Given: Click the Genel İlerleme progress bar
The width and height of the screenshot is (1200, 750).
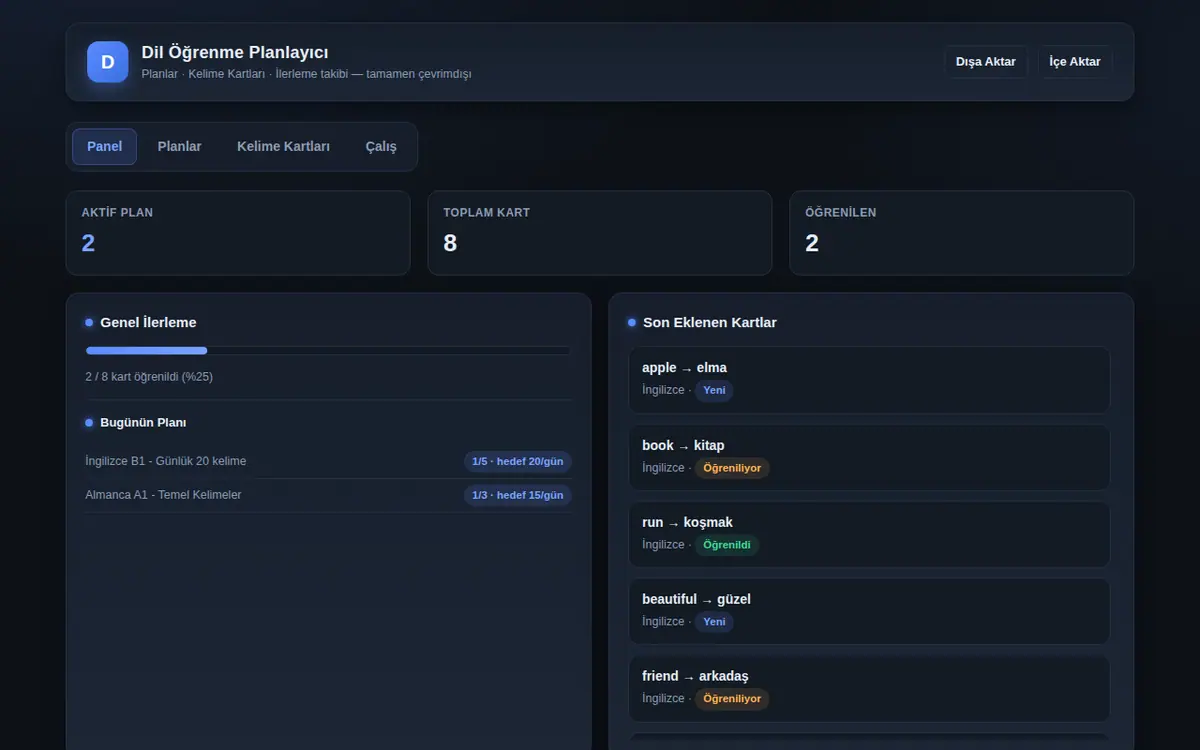Looking at the screenshot, I should tap(328, 351).
